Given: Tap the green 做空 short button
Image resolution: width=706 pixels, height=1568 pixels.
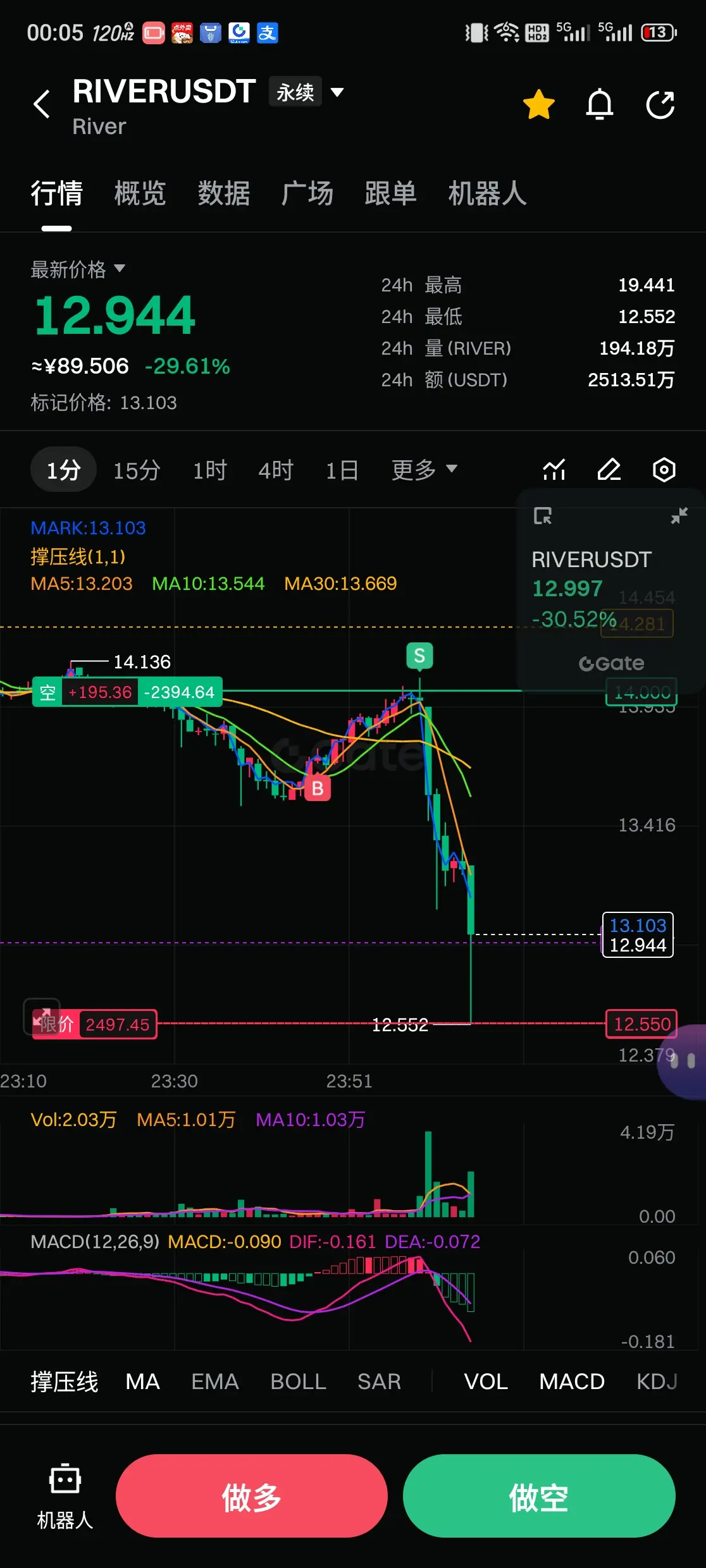Looking at the screenshot, I should 539,1496.
